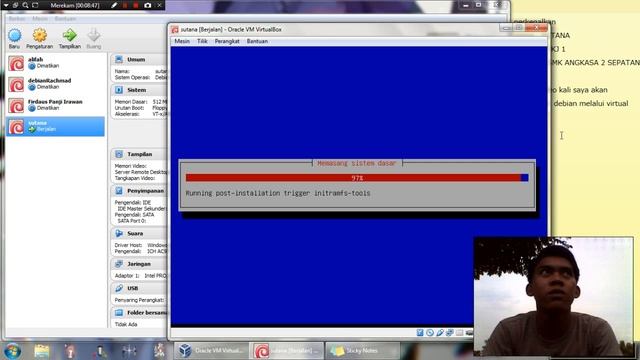The image size is (640, 360).
Task: Click the Folder bersama section icon
Action: (119, 313)
